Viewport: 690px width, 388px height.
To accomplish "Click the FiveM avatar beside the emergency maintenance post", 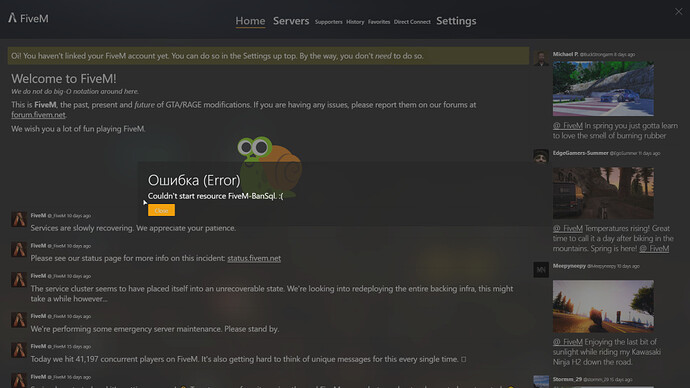I will (18, 320).
